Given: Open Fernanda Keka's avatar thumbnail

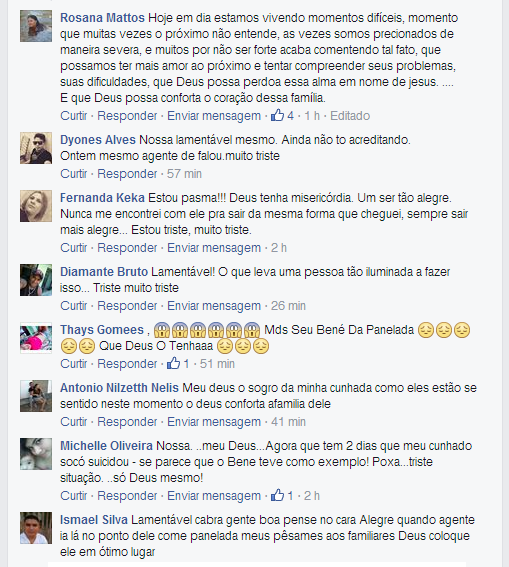Looking at the screenshot, I should 36,206.
